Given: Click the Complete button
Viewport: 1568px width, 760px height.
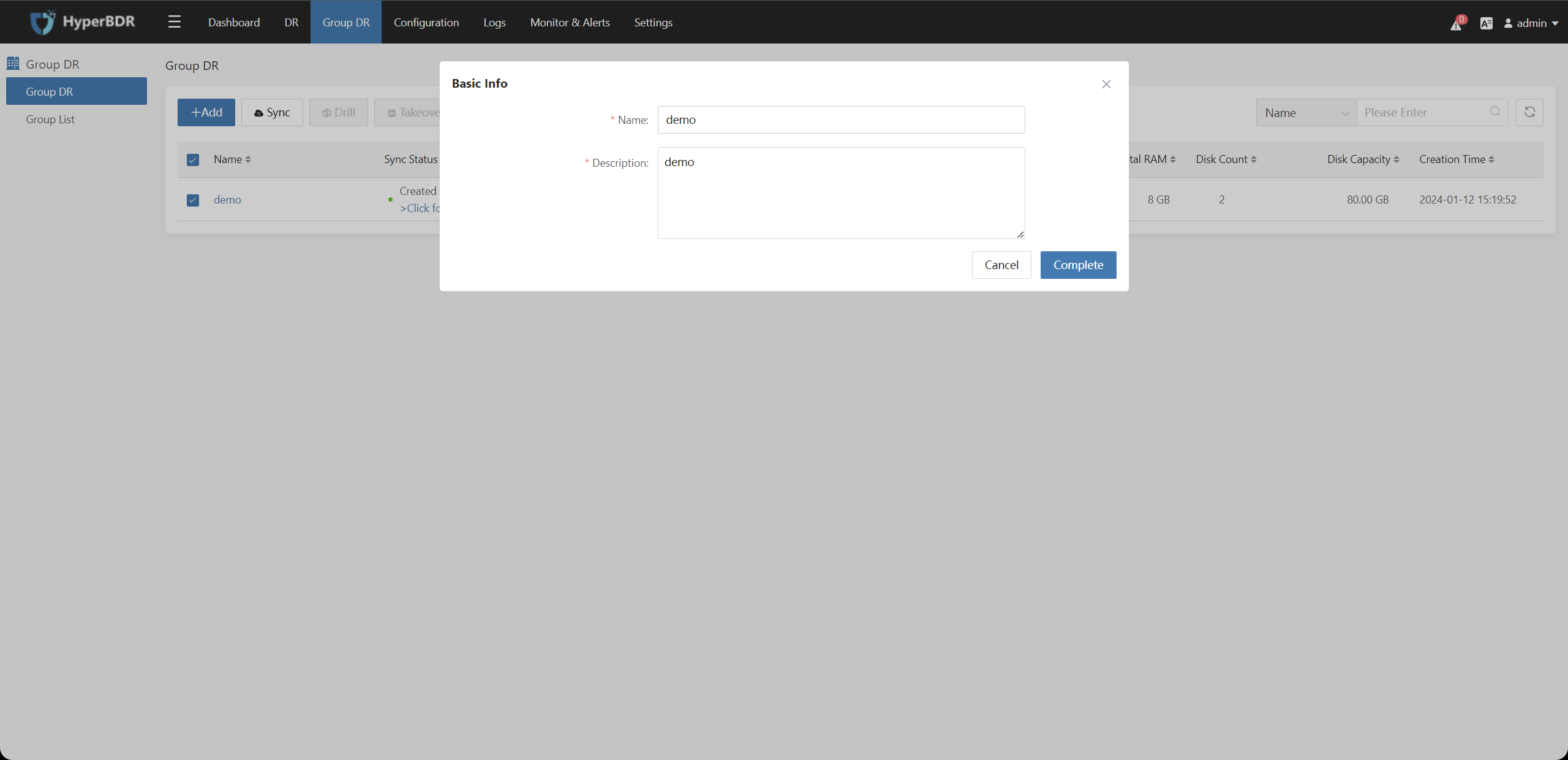Looking at the screenshot, I should [1078, 264].
